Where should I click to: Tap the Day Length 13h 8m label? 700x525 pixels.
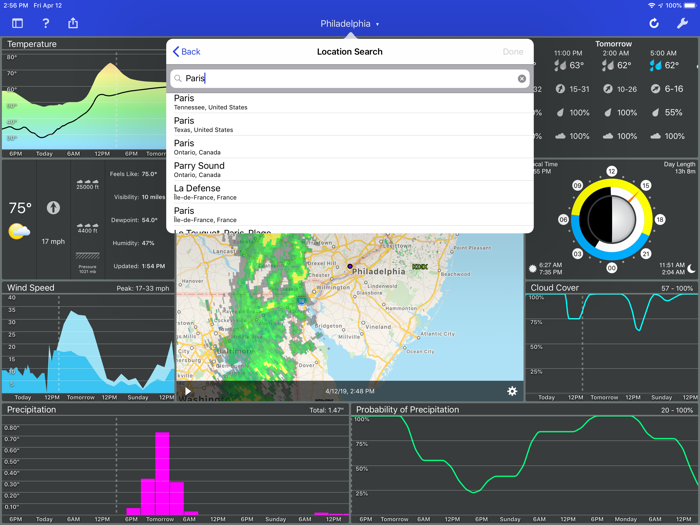pos(679,167)
